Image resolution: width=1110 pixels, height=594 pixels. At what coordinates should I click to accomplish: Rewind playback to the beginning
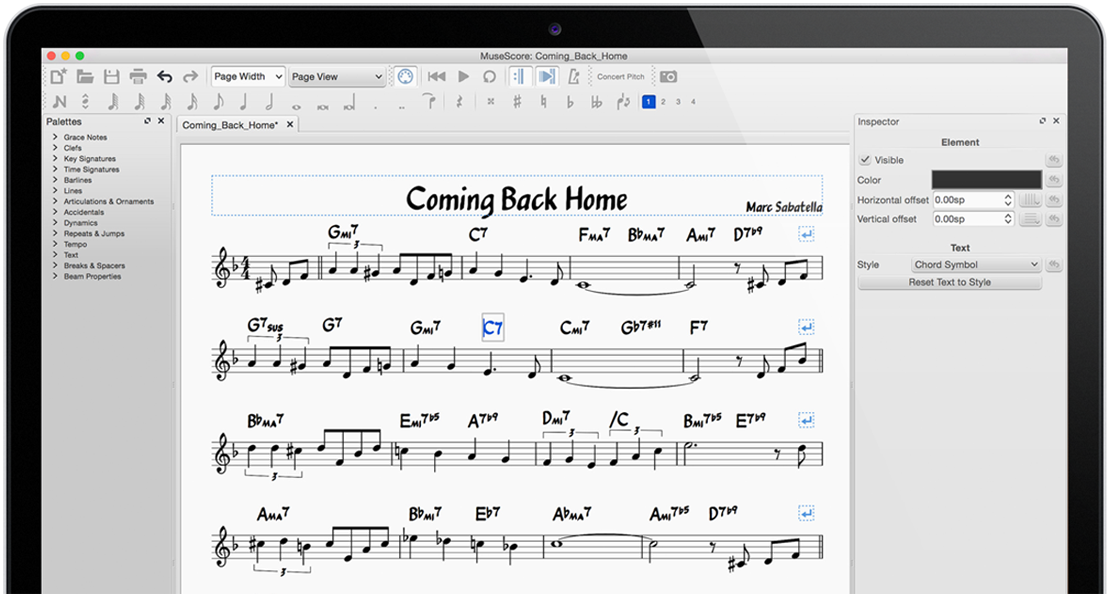[x=436, y=76]
